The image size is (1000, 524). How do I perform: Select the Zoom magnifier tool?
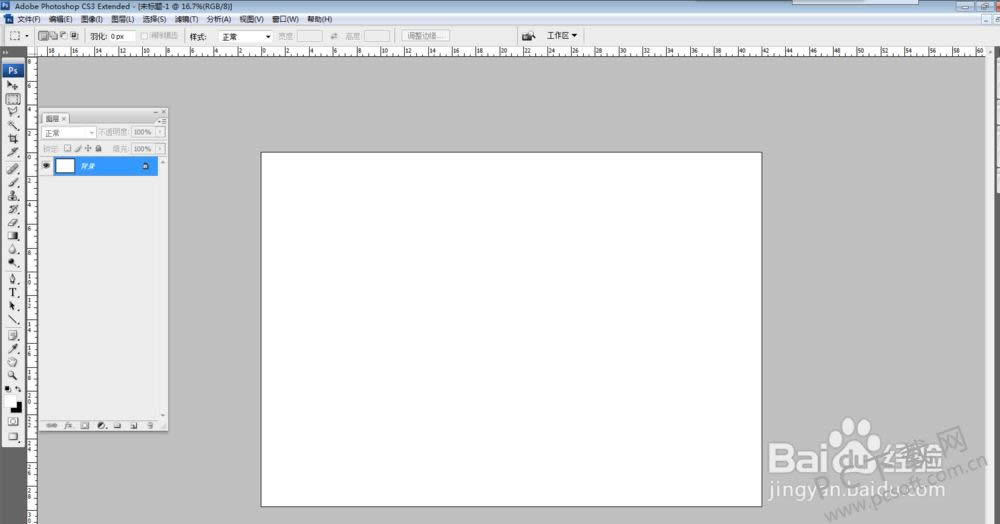(x=13, y=375)
